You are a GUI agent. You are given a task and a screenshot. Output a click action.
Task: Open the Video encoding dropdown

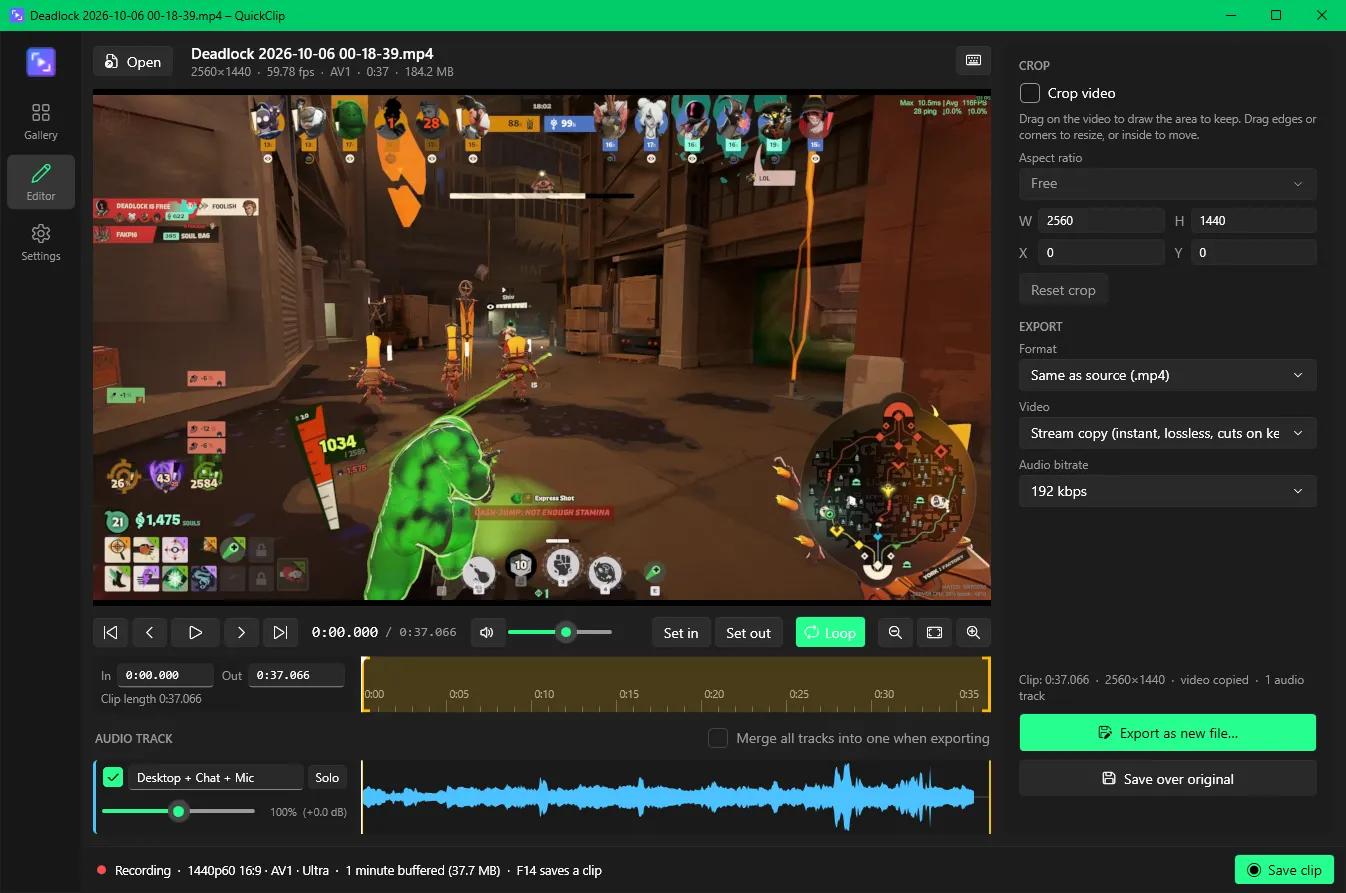(x=1167, y=433)
